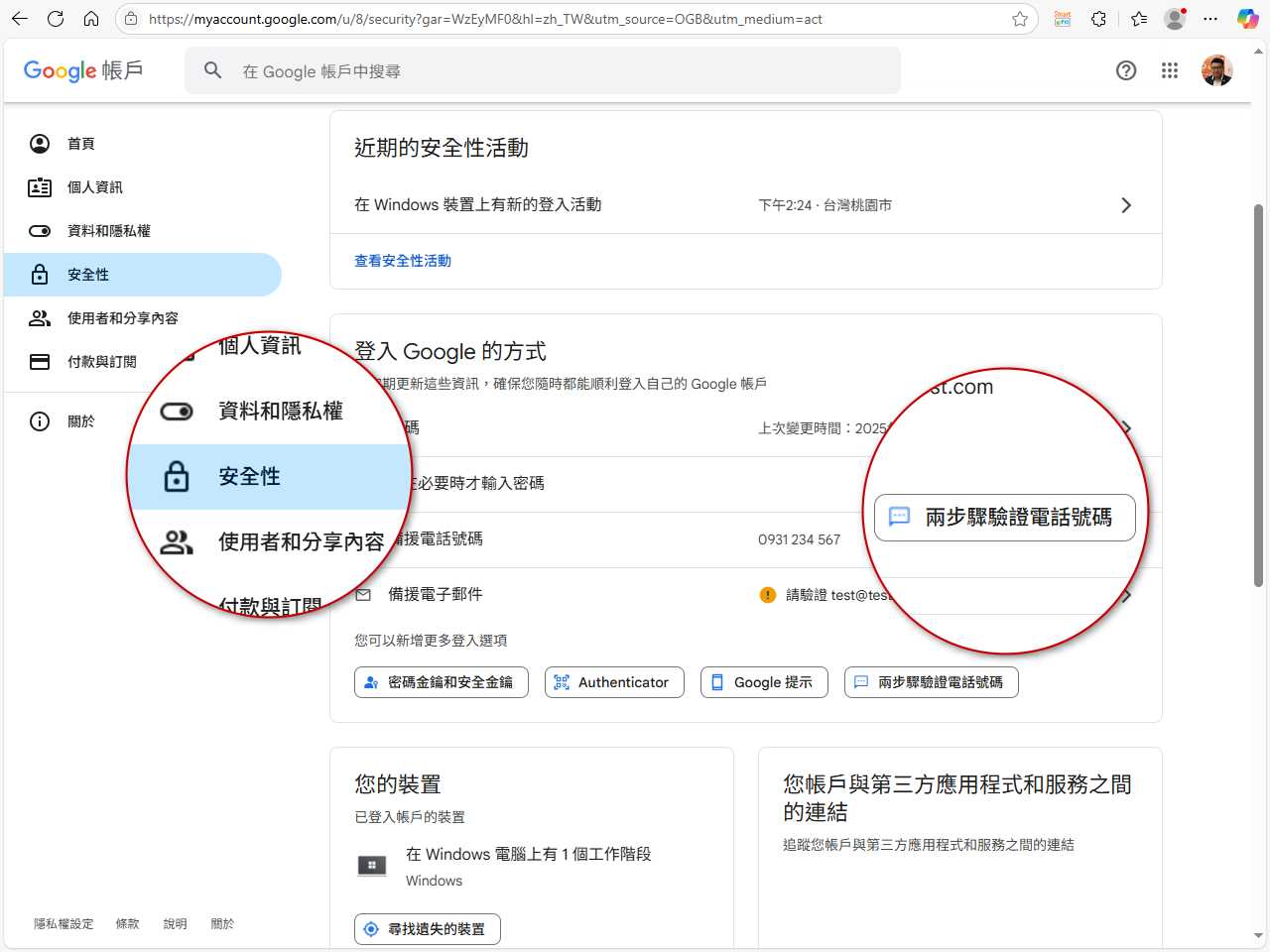Open the 條款 footer link
The width and height of the screenshot is (1270, 952).
[x=127, y=923]
